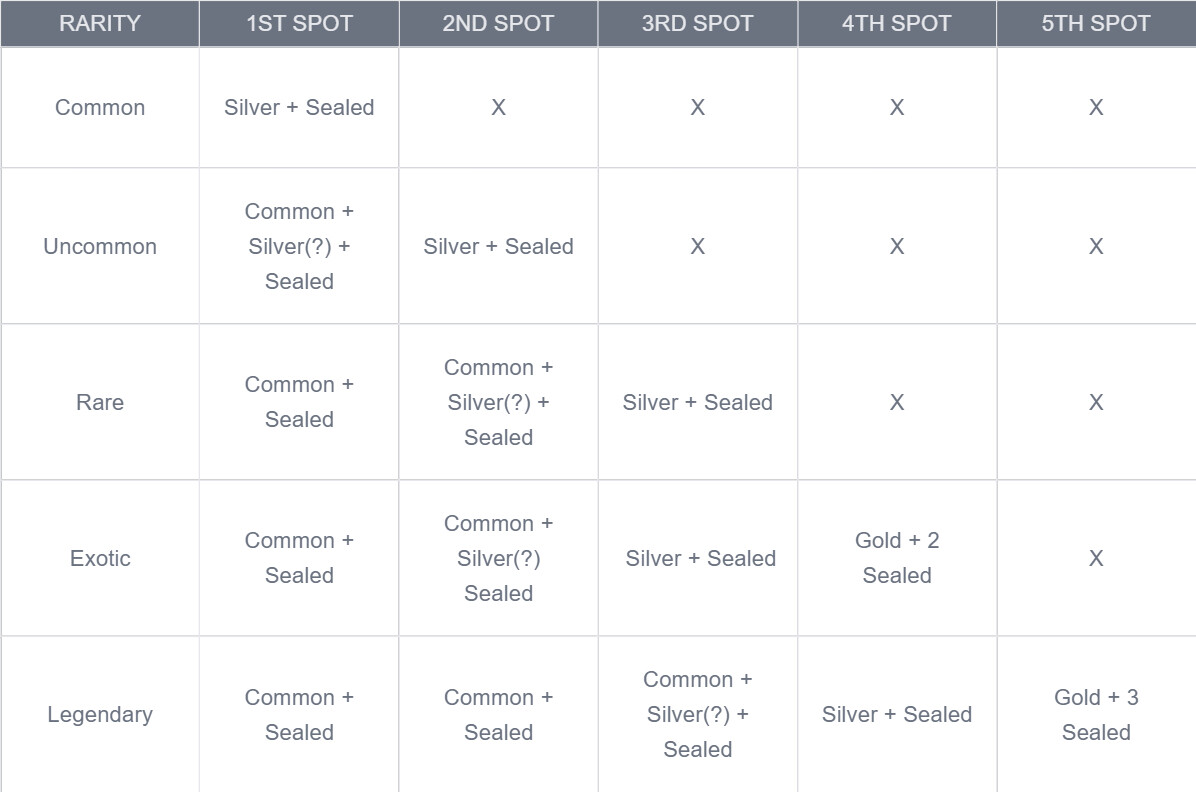Image resolution: width=1196 pixels, height=792 pixels.
Task: Click the X in Common's 5th spot
Action: click(1096, 108)
